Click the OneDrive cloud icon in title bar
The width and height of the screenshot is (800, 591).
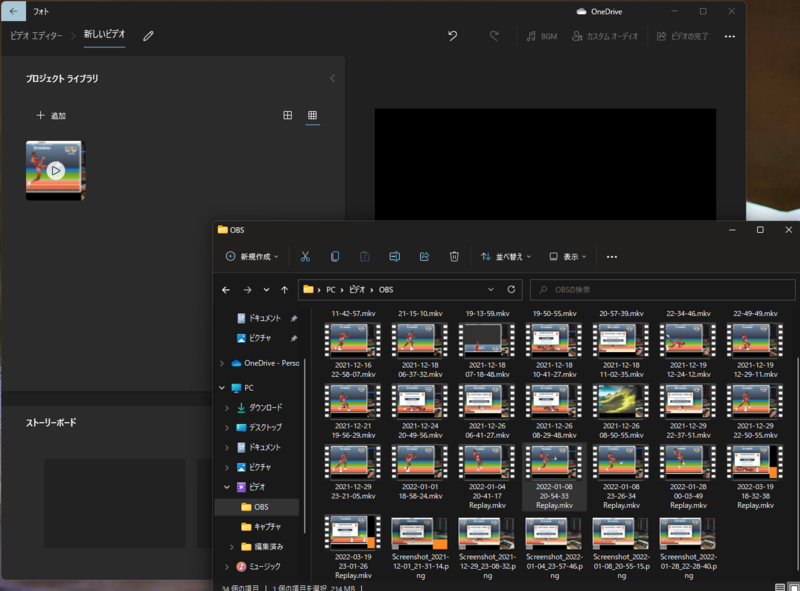click(581, 11)
